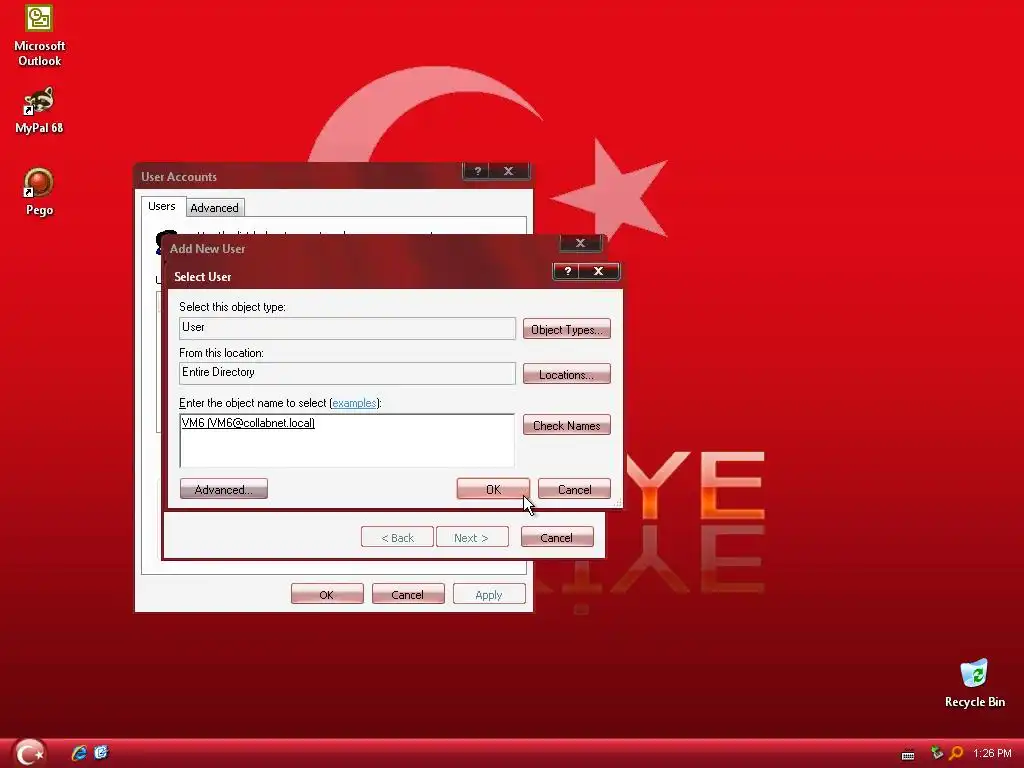Switch to the Users tab in User Accounts
Screen dimensions: 1024x768
pos(161,206)
